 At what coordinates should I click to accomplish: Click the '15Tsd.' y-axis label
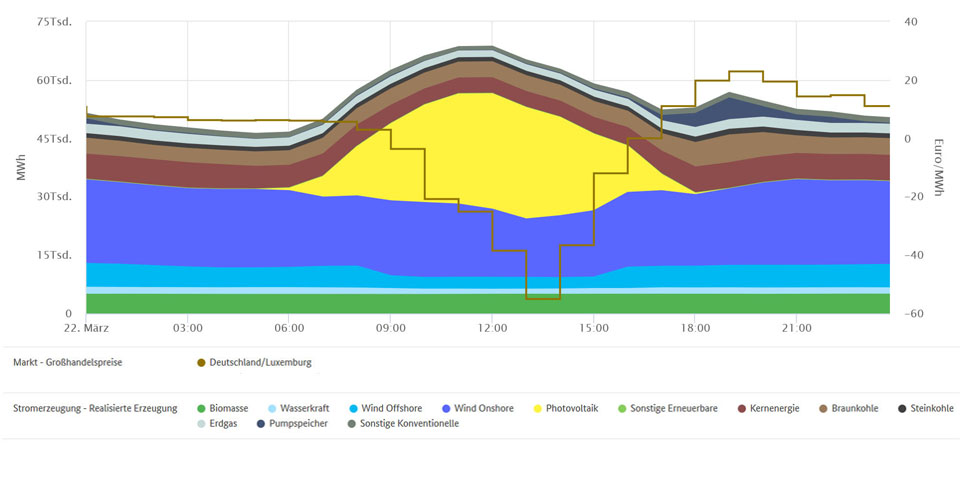coord(54,255)
